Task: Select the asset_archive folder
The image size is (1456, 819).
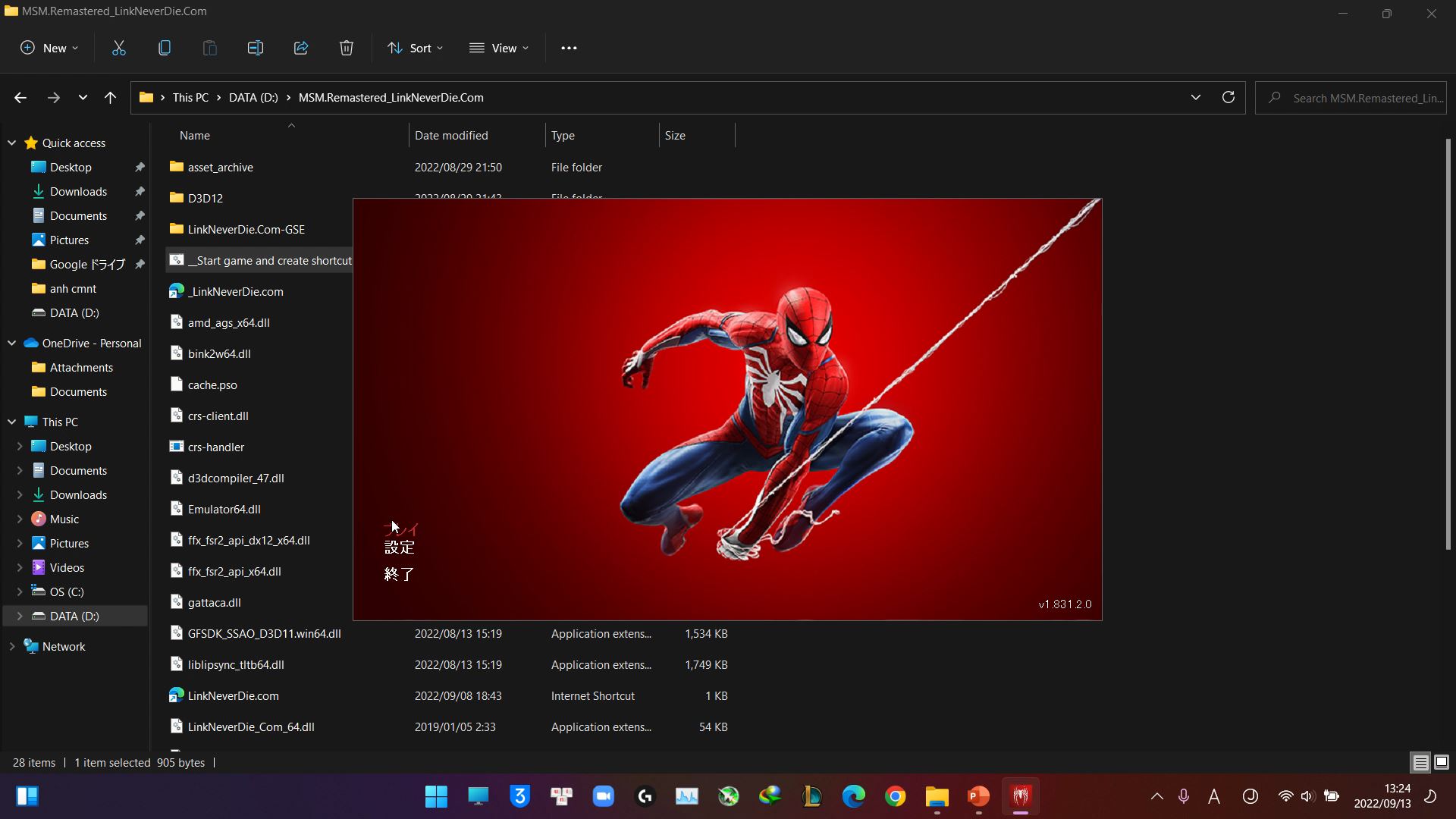Action: (x=220, y=167)
